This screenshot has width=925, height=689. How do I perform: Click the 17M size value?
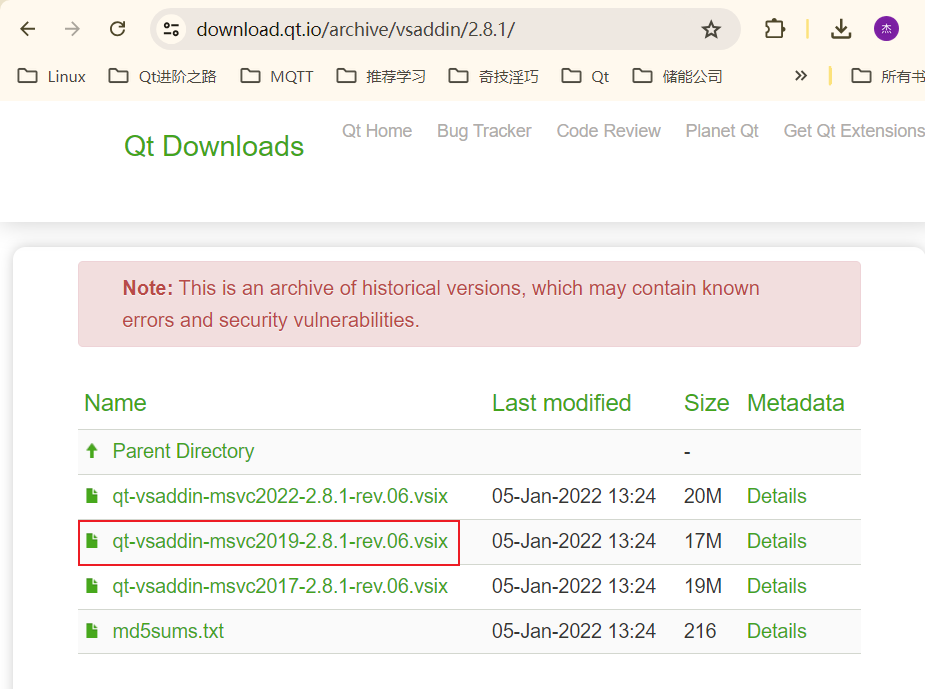click(x=703, y=541)
